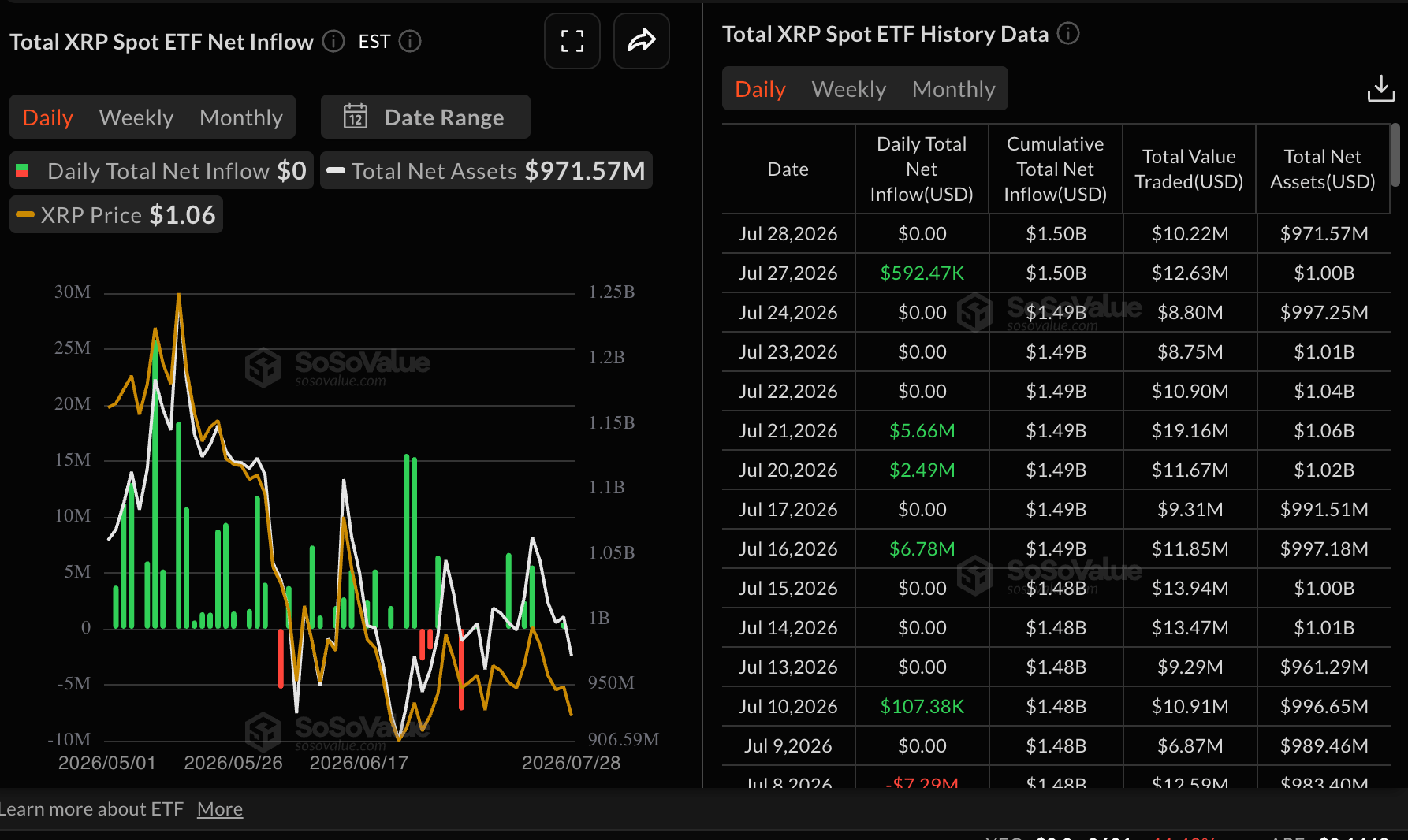Viewport: 1408px width, 840px height.
Task: Click the orange XRP Price swatch
Action: click(x=25, y=214)
